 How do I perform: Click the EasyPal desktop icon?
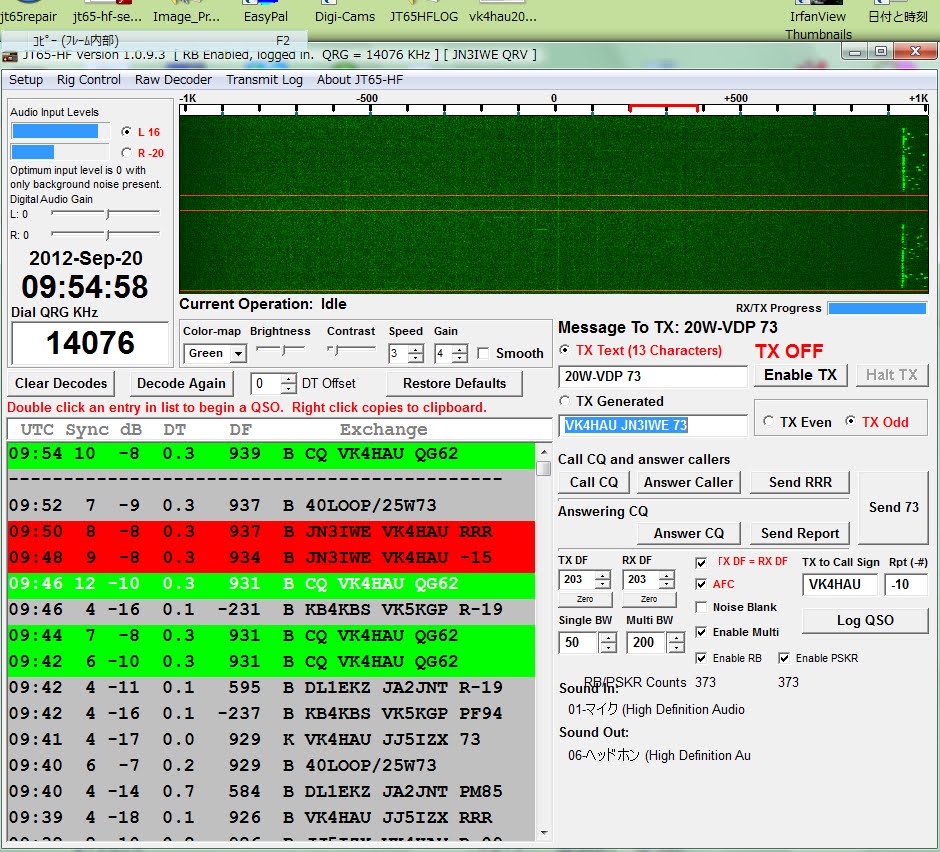tap(265, 12)
